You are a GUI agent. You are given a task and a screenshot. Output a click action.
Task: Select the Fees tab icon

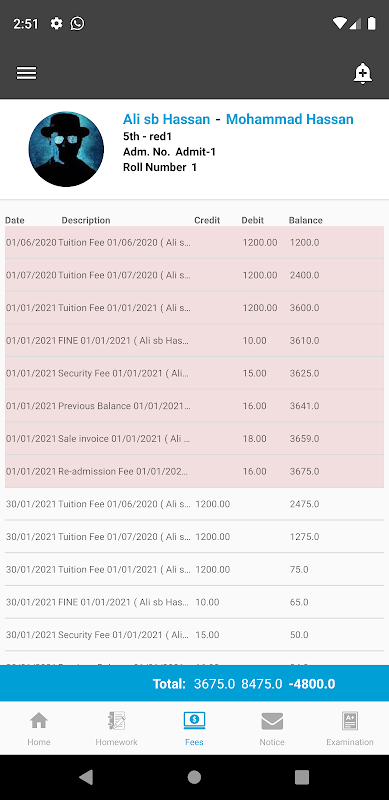194,721
